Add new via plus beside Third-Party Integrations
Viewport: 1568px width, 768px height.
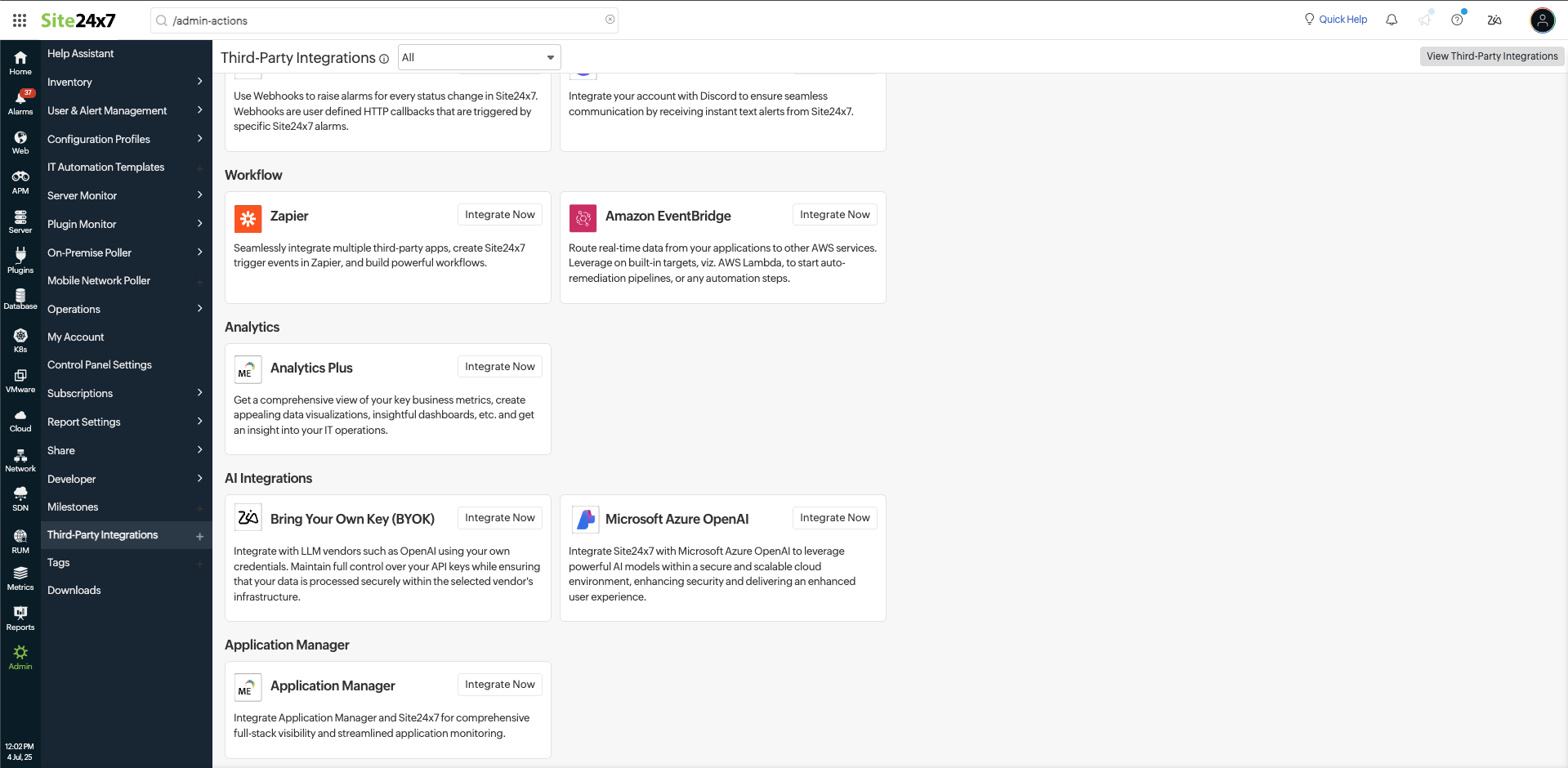[x=199, y=537]
